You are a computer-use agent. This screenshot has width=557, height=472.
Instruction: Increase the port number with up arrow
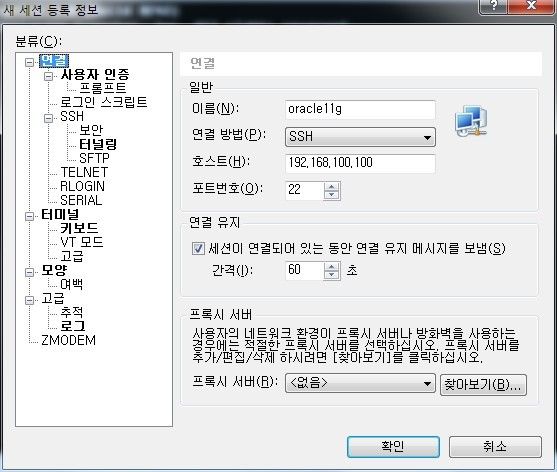tap(332, 186)
